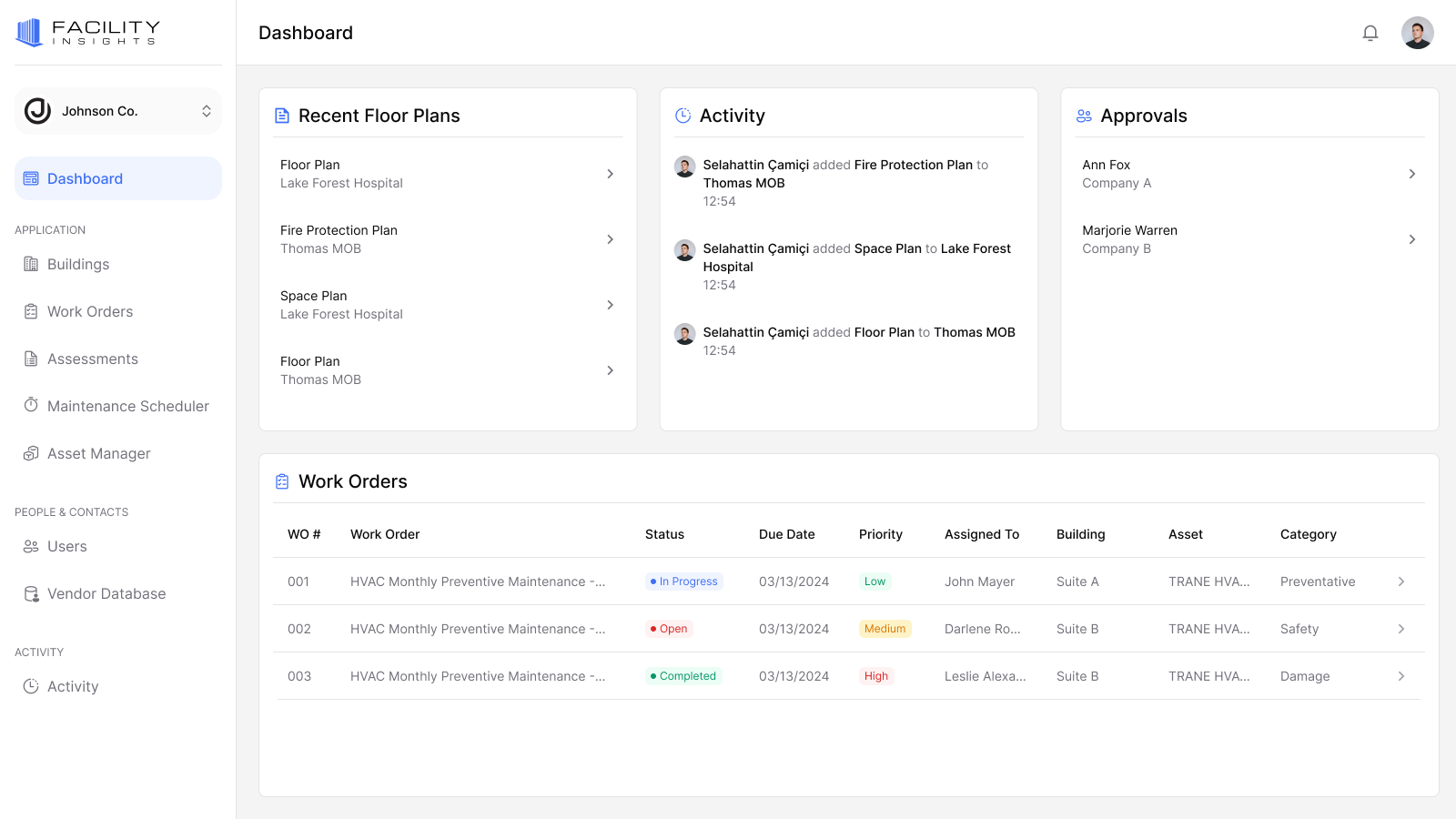Screen dimensions: 1456x819
Task: Open the profile avatar in top right
Action: [1417, 33]
